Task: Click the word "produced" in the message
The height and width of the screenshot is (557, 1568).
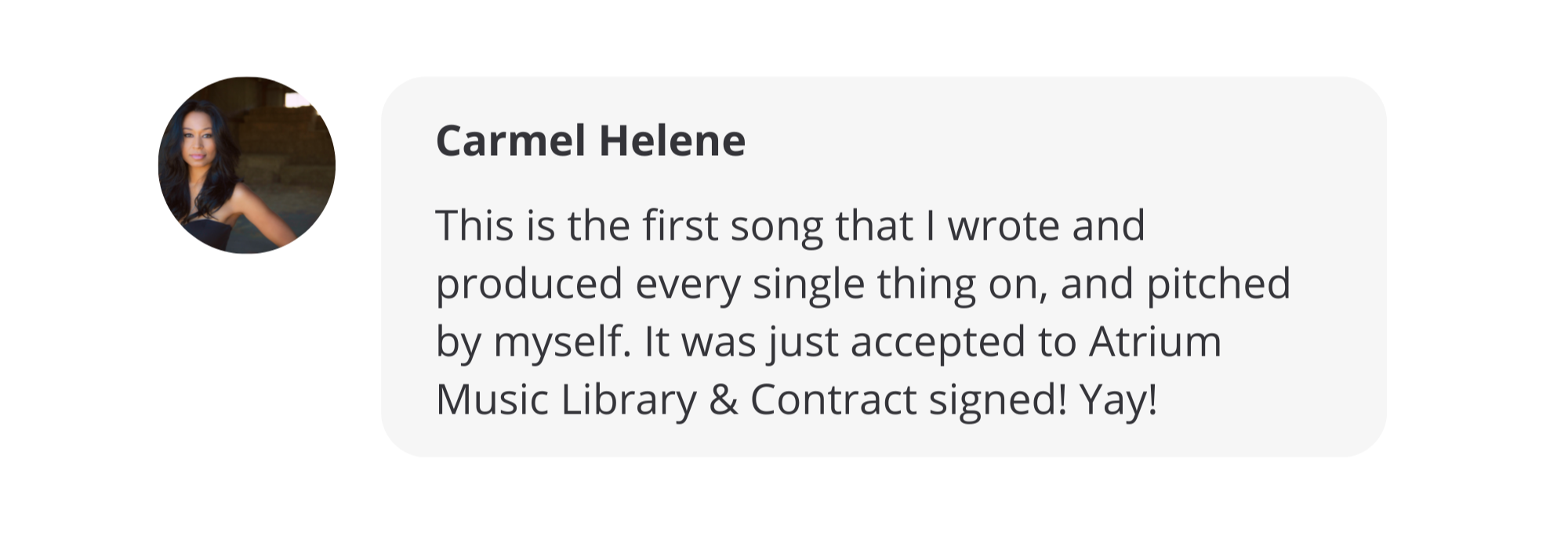Action: 528,285
